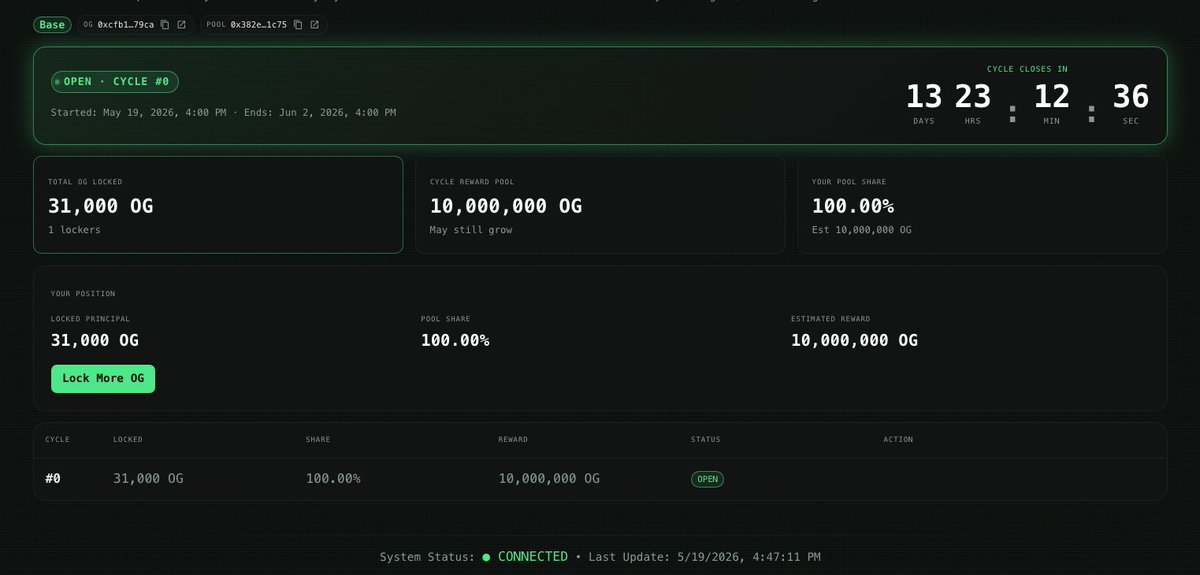Click the OPEN · CYCLE #0 status pill
The image size is (1200, 575).
115,82
